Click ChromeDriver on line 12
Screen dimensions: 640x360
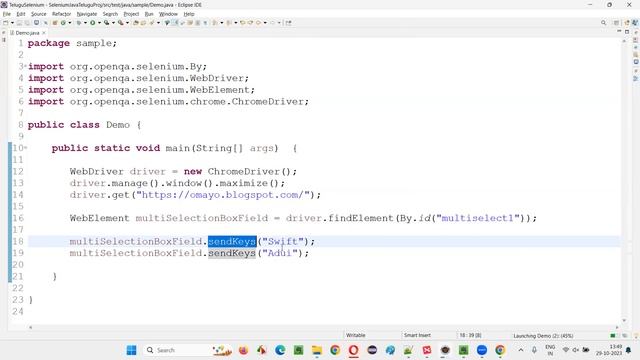tap(244, 171)
